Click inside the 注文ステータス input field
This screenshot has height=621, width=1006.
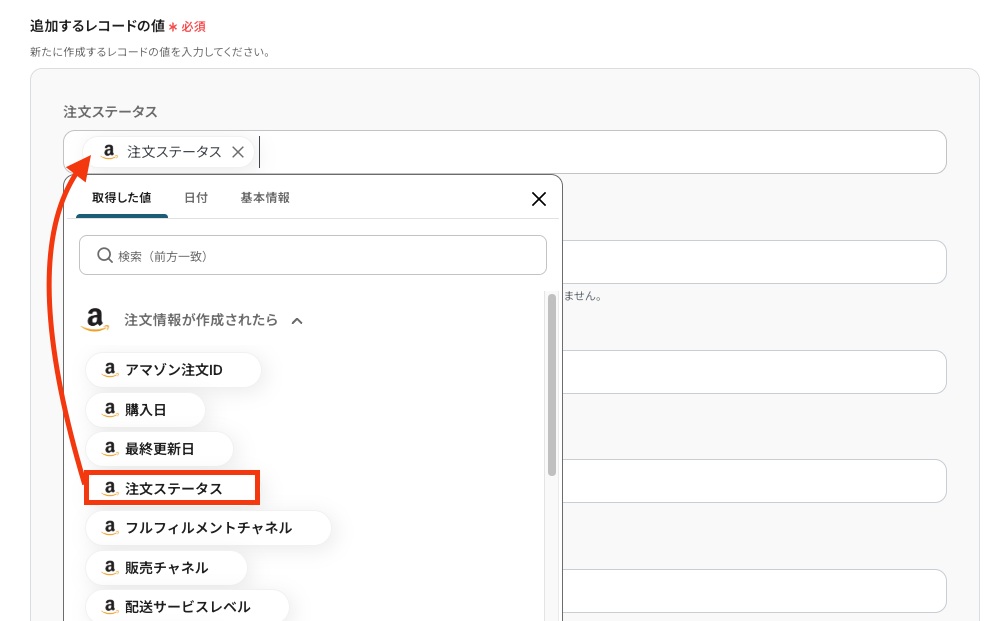click(505, 152)
